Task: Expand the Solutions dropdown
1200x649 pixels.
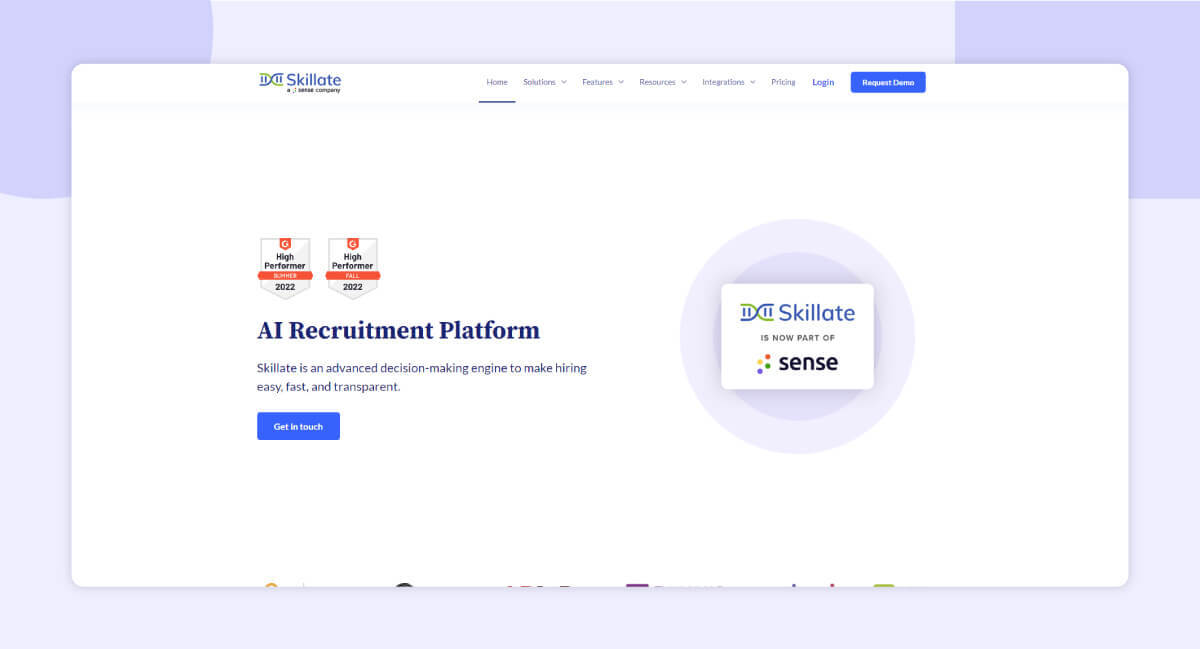Action: coord(544,82)
